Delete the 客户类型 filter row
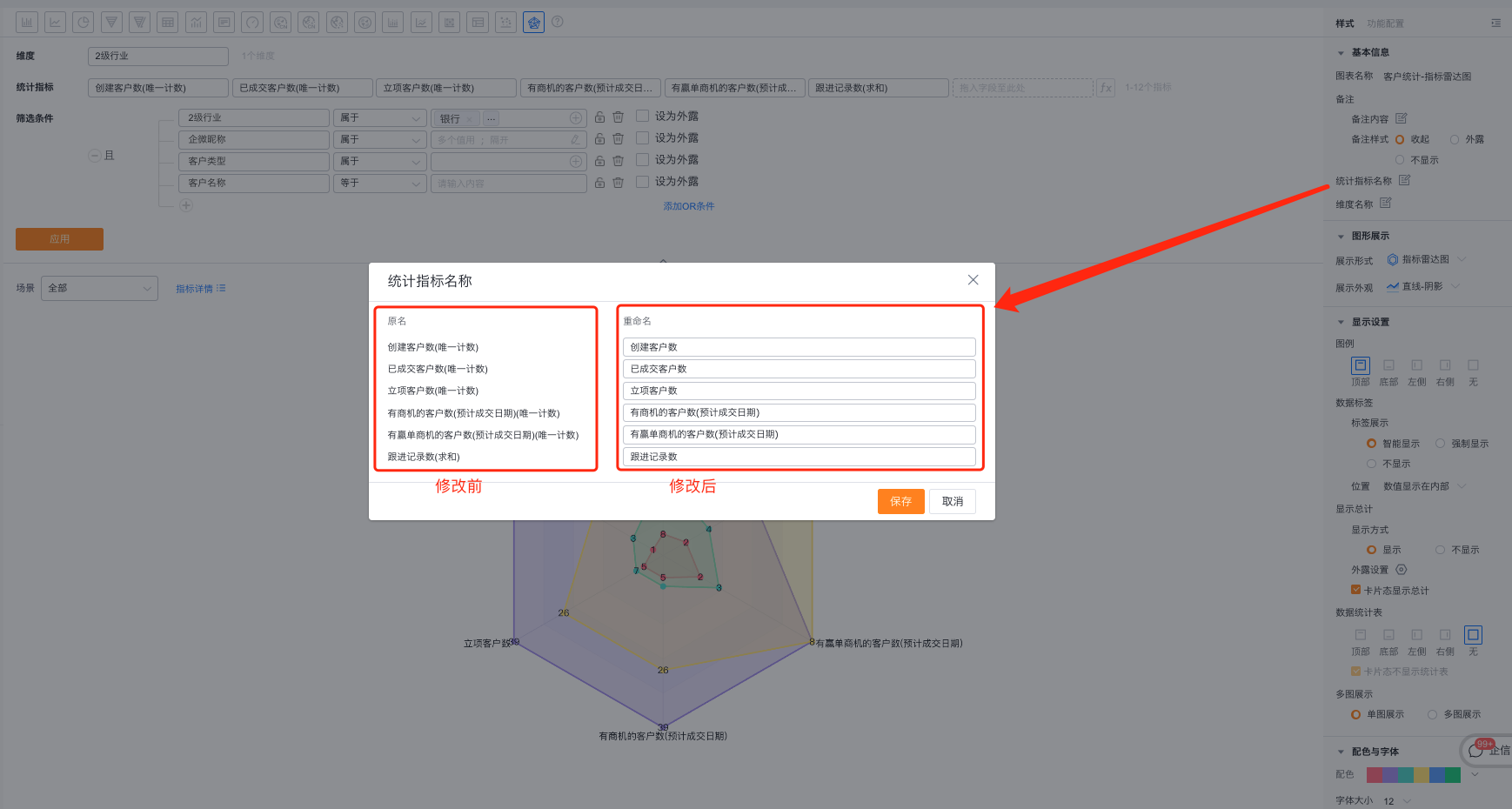The width and height of the screenshot is (1512, 809). [x=618, y=161]
